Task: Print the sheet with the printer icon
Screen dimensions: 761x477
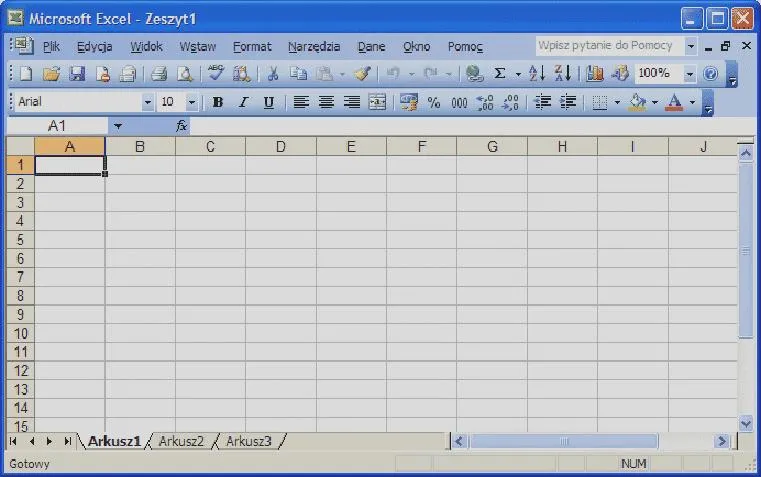Action: (159, 74)
